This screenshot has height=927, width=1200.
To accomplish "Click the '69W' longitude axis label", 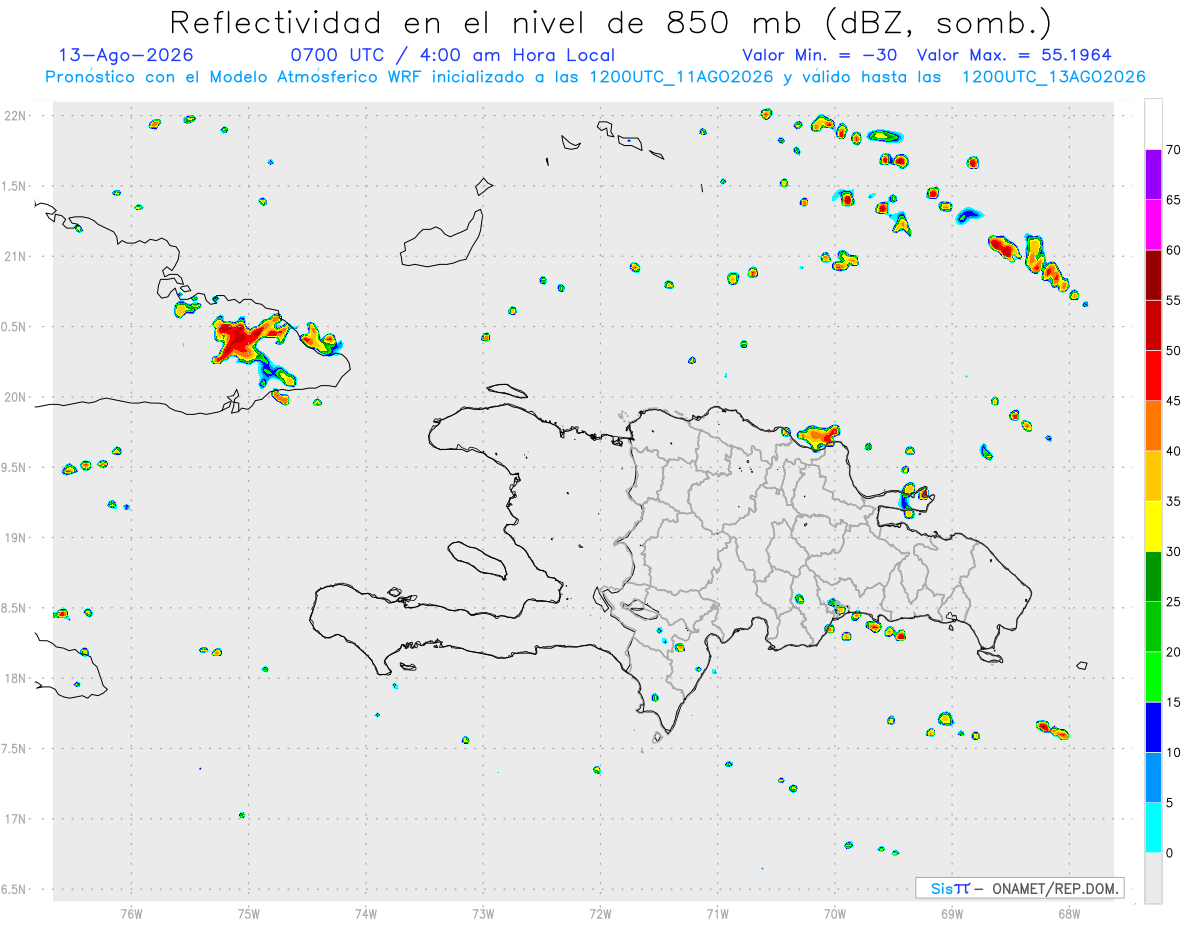I will [x=952, y=913].
